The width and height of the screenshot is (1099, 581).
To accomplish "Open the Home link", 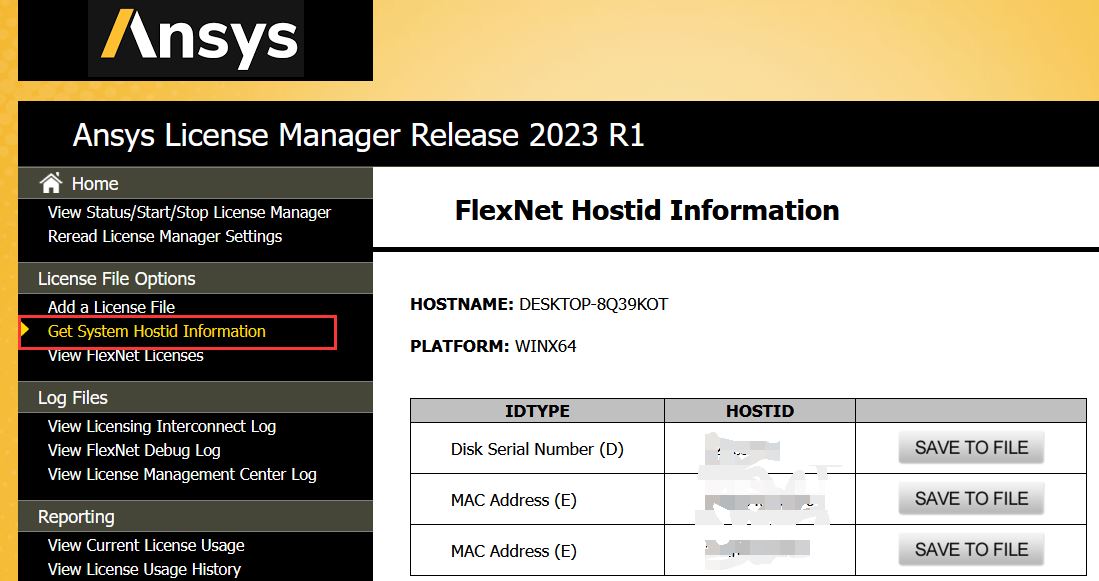I will 95,184.
